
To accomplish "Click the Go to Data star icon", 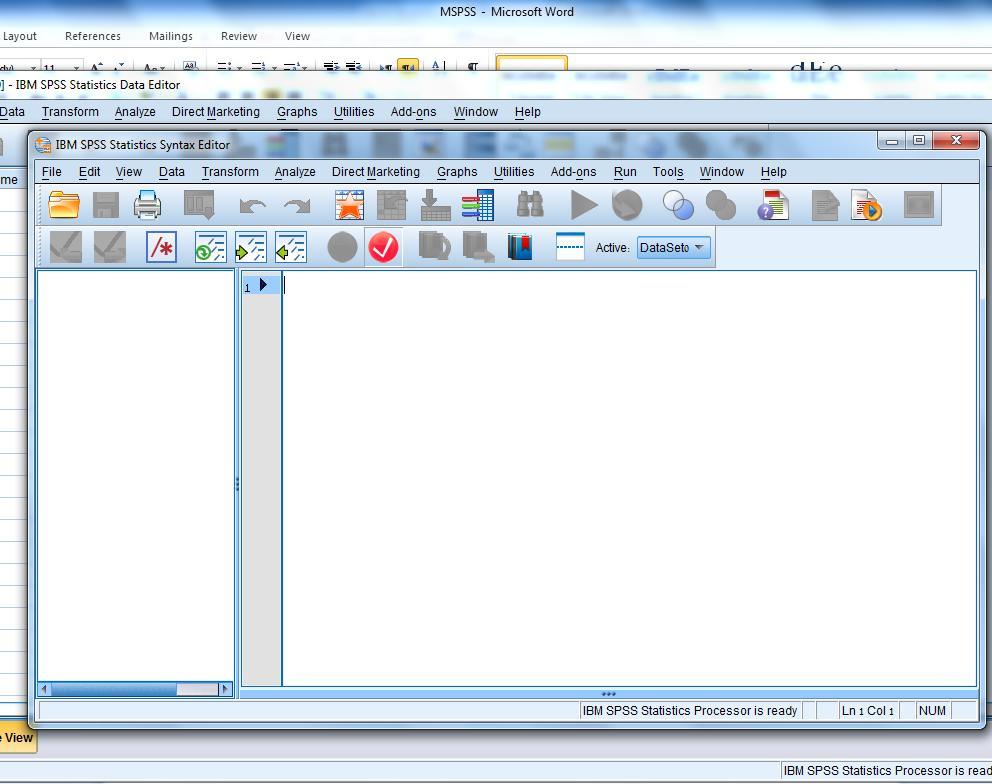I will pyautogui.click(x=349, y=205).
